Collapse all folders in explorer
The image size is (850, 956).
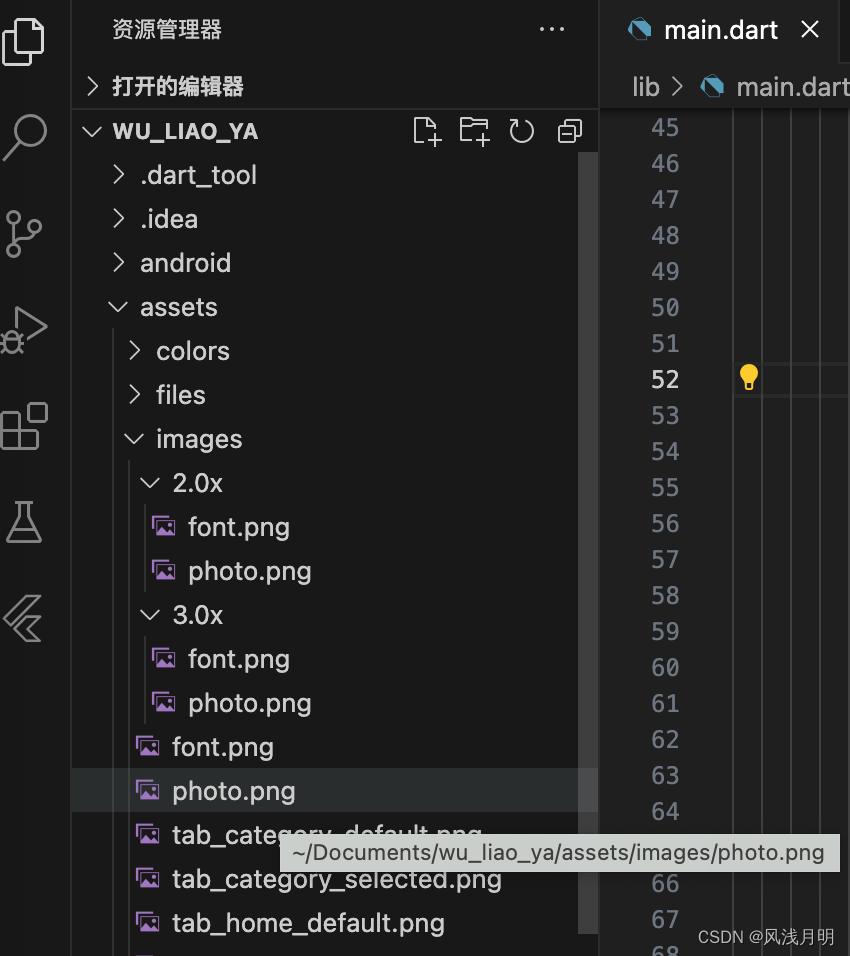click(x=570, y=131)
